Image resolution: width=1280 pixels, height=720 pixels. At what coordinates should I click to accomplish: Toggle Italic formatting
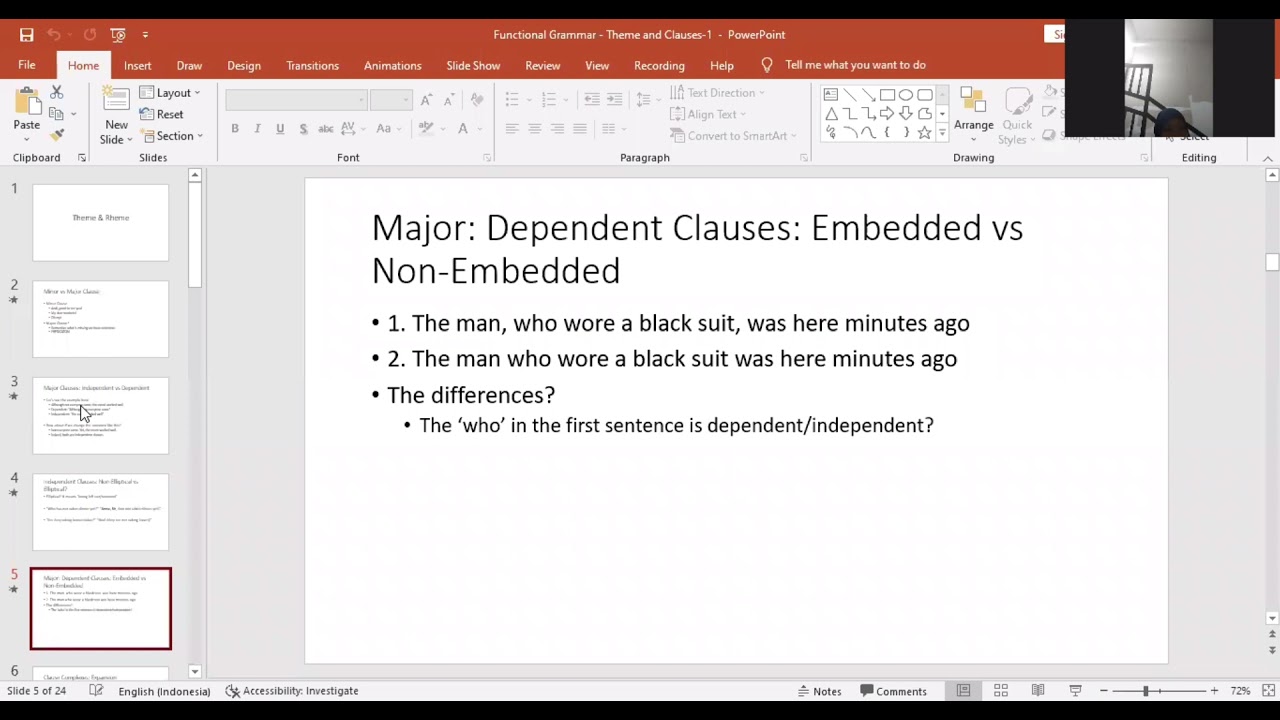[257, 129]
